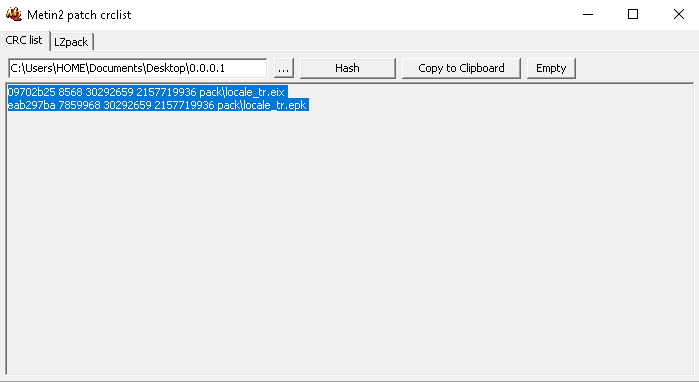Click the Metin2 app icon in title bar

pyautogui.click(x=13, y=14)
